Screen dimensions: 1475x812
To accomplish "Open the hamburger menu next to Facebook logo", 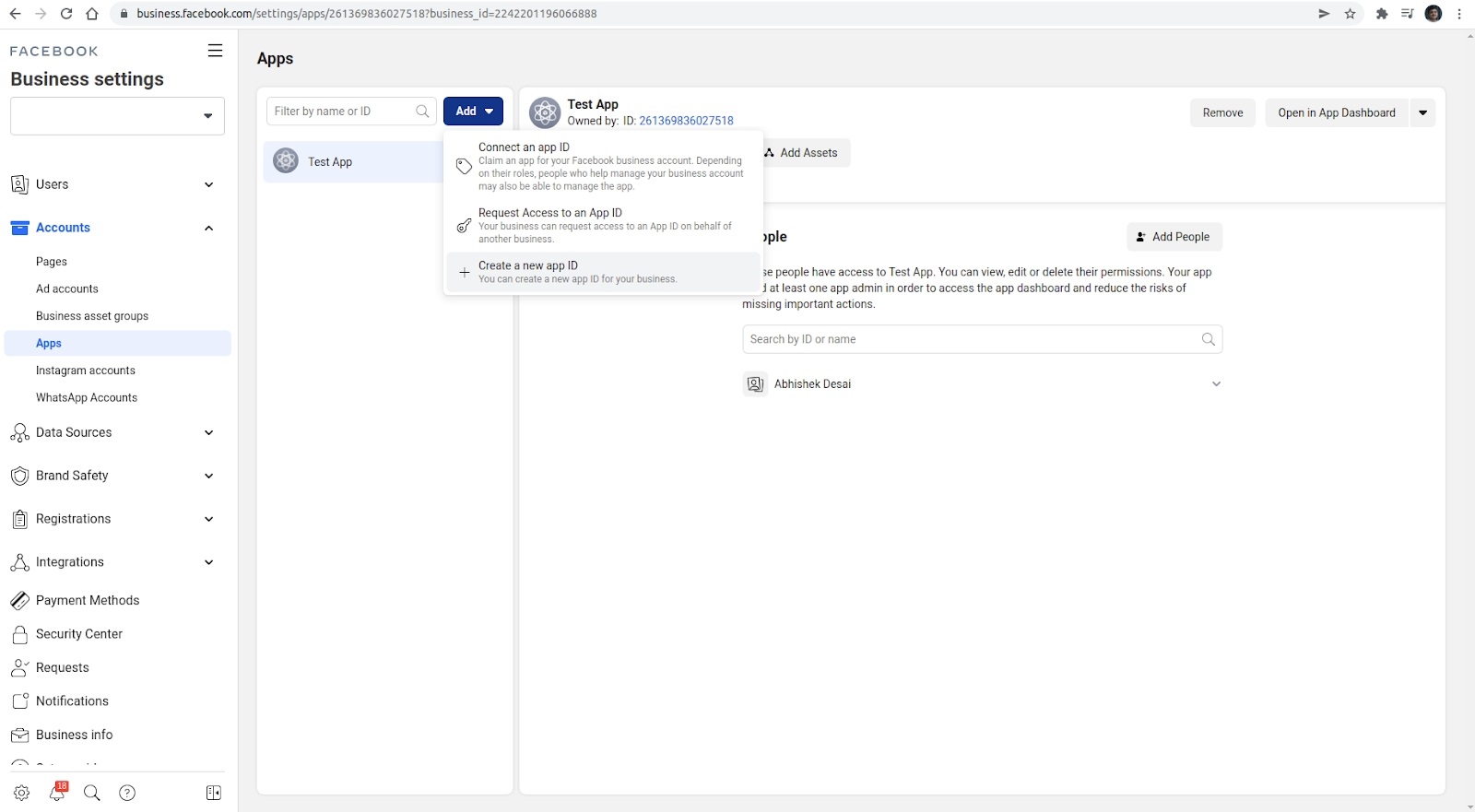I will pyautogui.click(x=215, y=51).
